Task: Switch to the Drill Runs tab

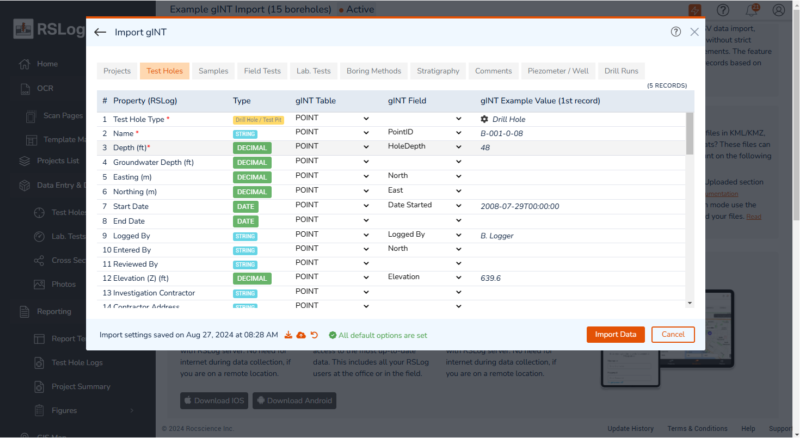Action: pos(621,71)
